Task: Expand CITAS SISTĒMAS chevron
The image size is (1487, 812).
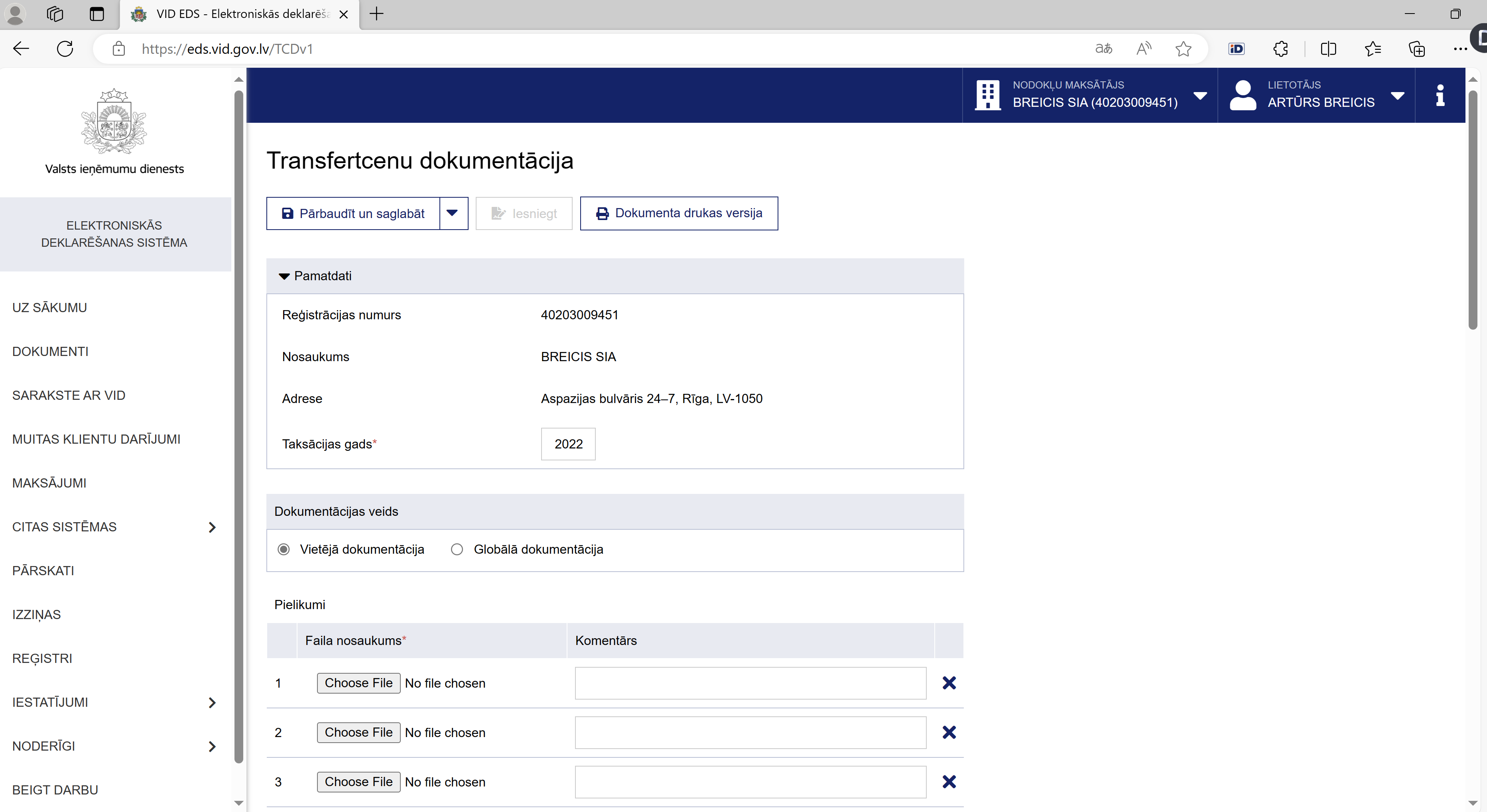Action: (x=212, y=527)
